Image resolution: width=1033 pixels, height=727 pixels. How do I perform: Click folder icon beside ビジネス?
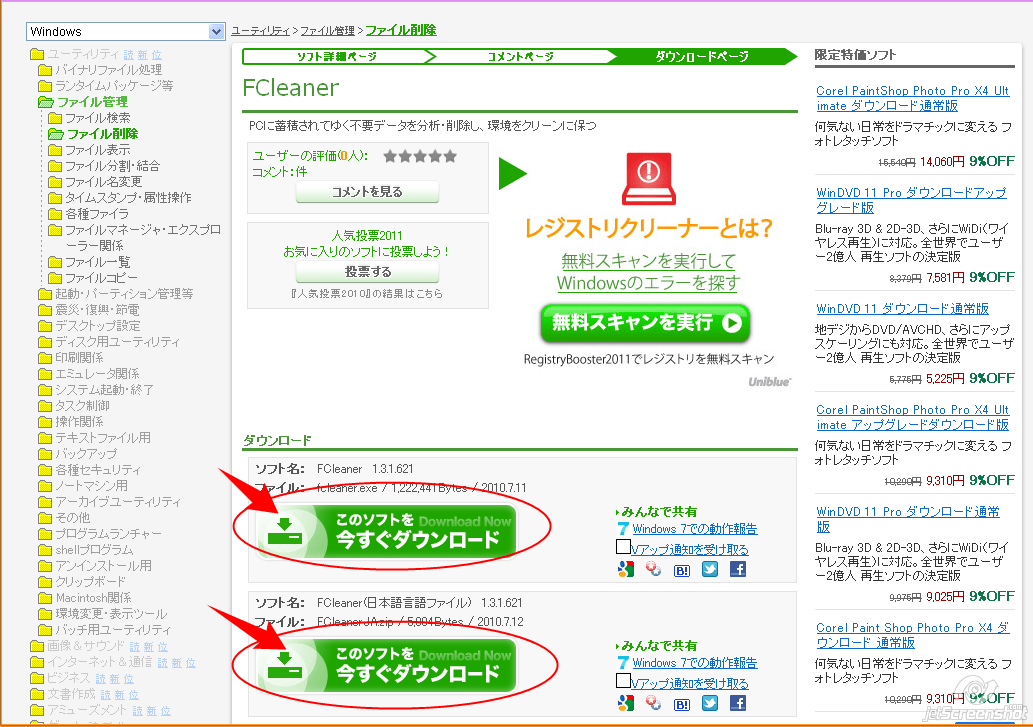click(x=37, y=678)
